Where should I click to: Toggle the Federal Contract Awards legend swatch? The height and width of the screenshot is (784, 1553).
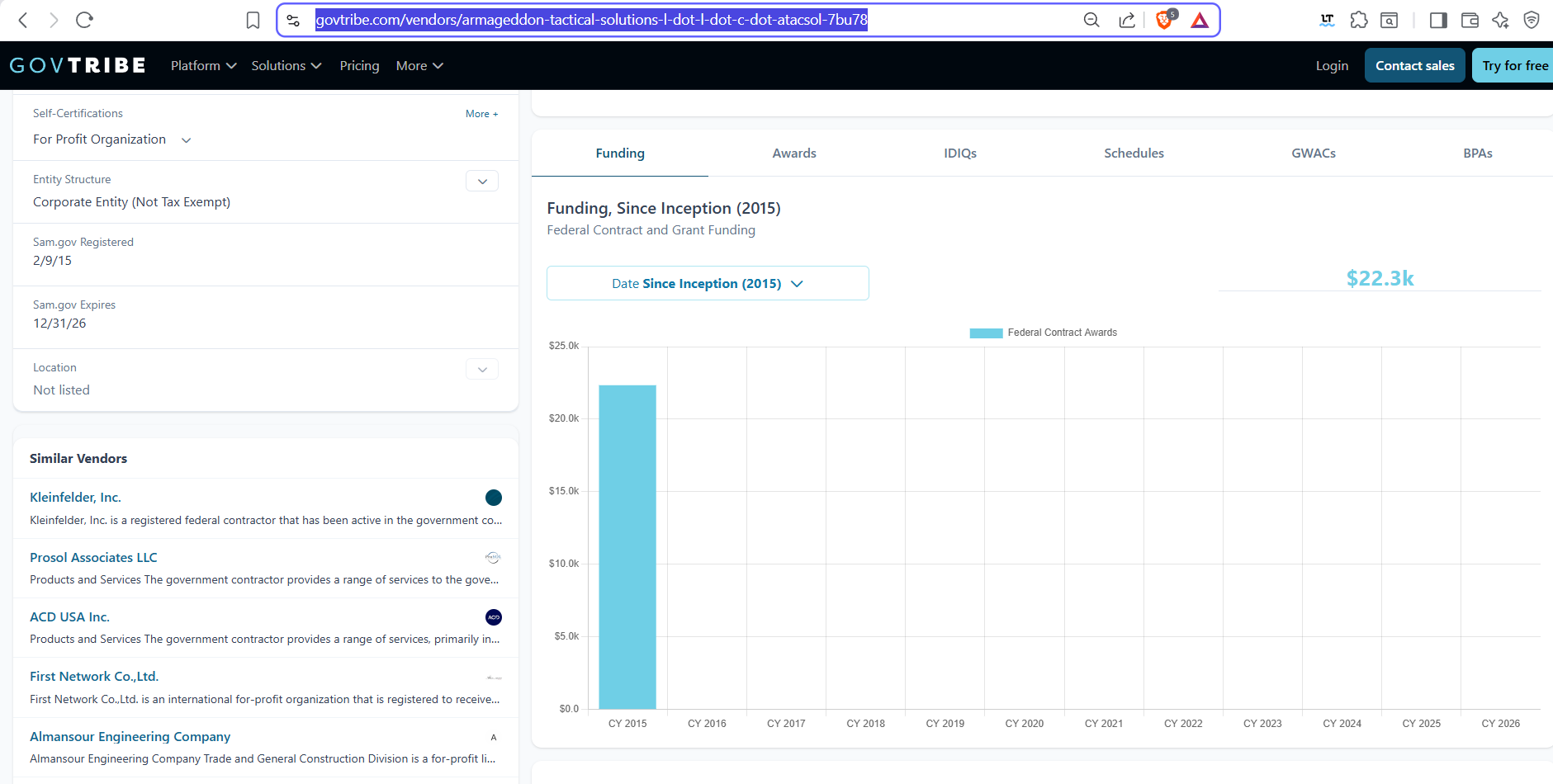(x=986, y=333)
